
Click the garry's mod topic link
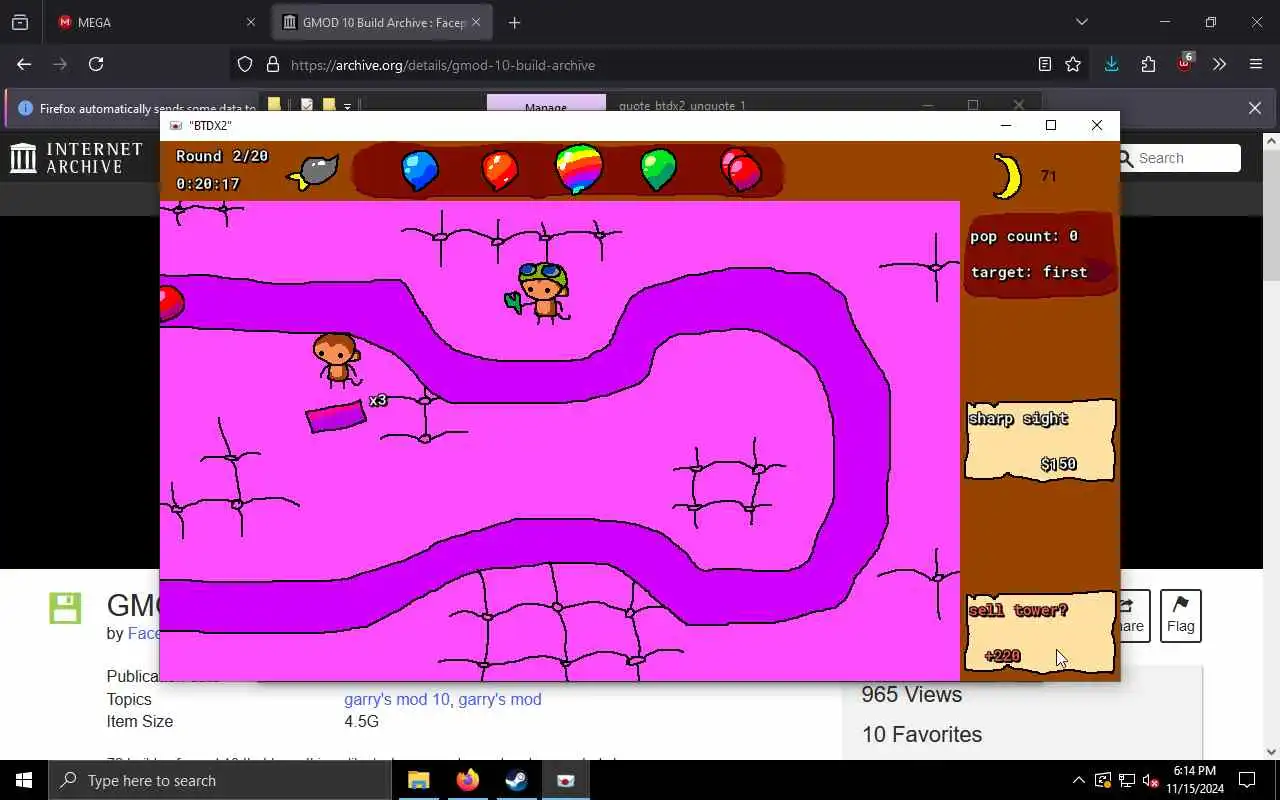click(x=500, y=699)
